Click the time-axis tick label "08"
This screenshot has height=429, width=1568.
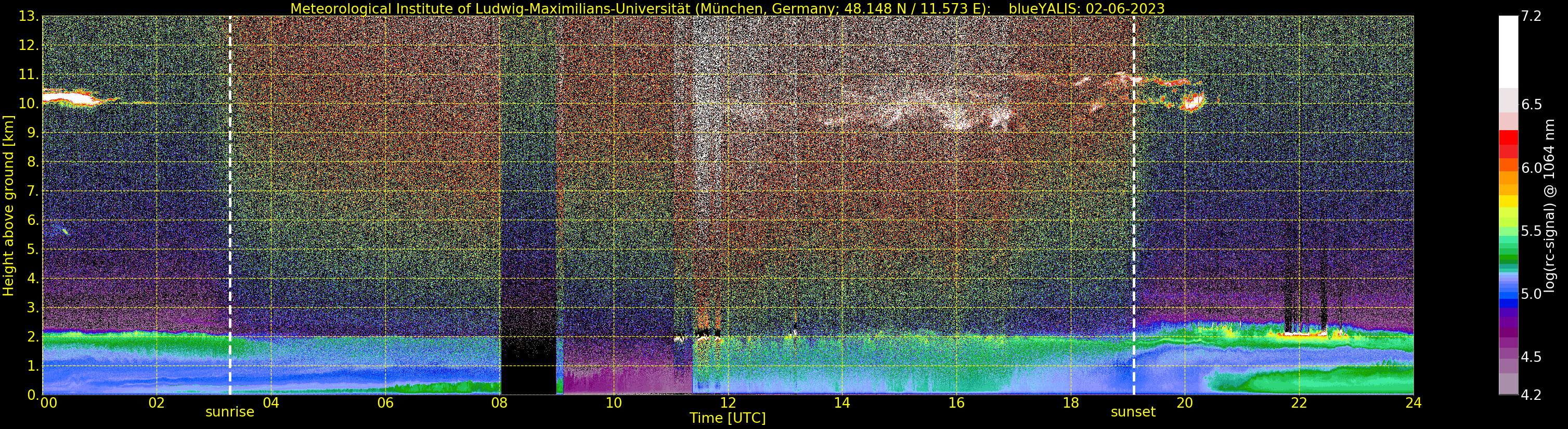click(500, 403)
